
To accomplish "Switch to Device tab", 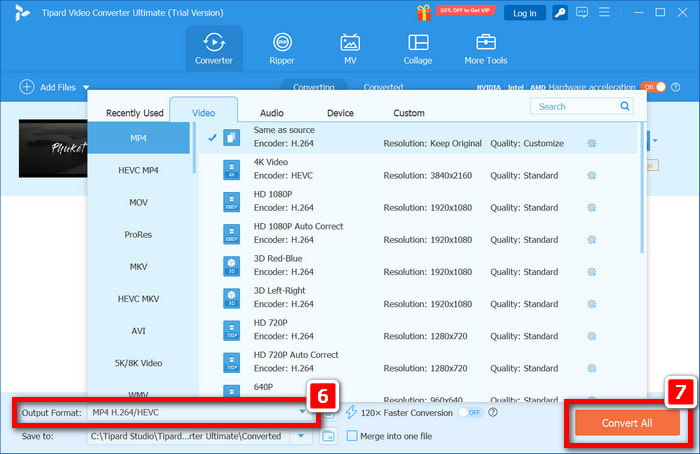I will tap(340, 113).
